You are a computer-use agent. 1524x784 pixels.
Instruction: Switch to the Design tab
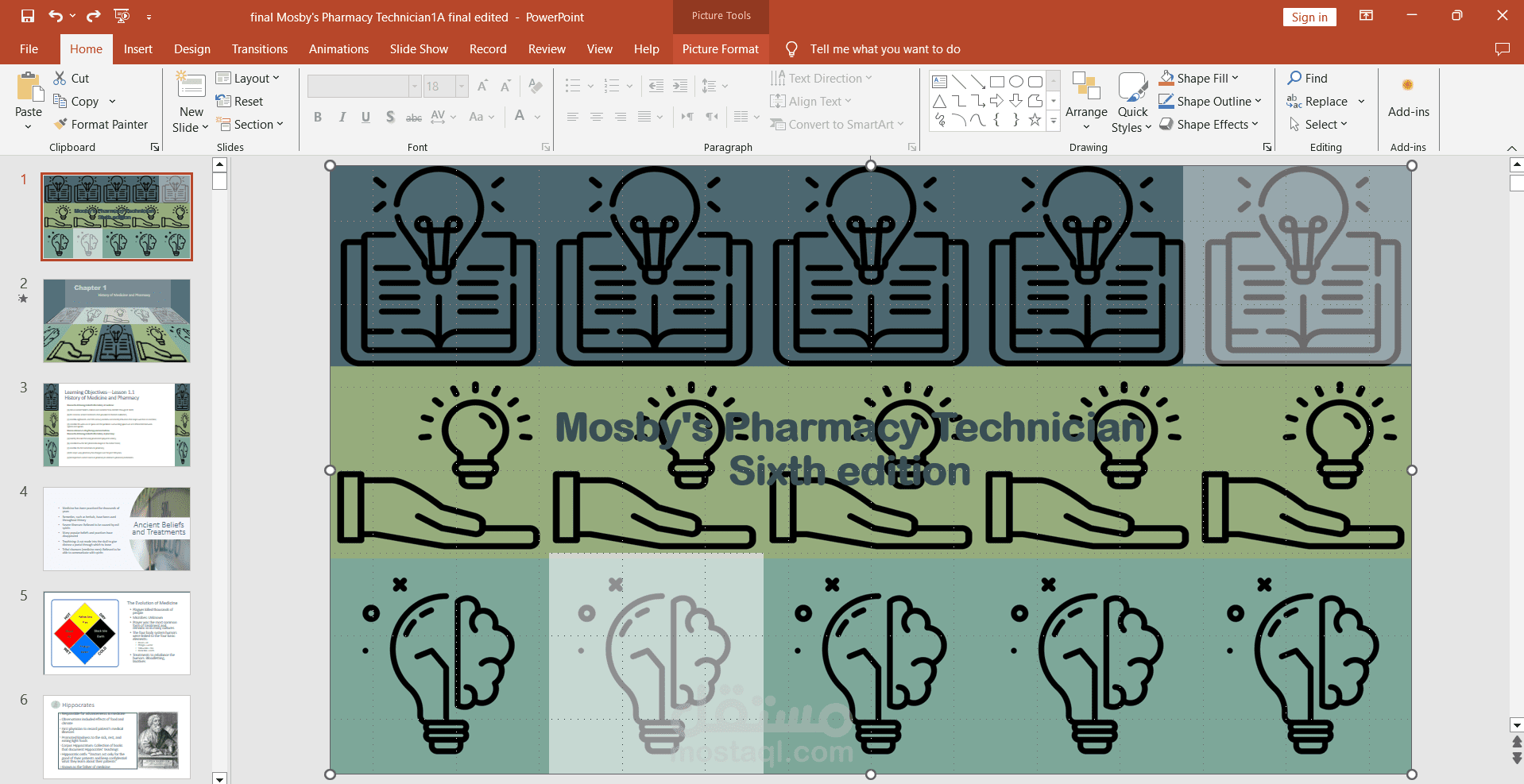[192, 49]
